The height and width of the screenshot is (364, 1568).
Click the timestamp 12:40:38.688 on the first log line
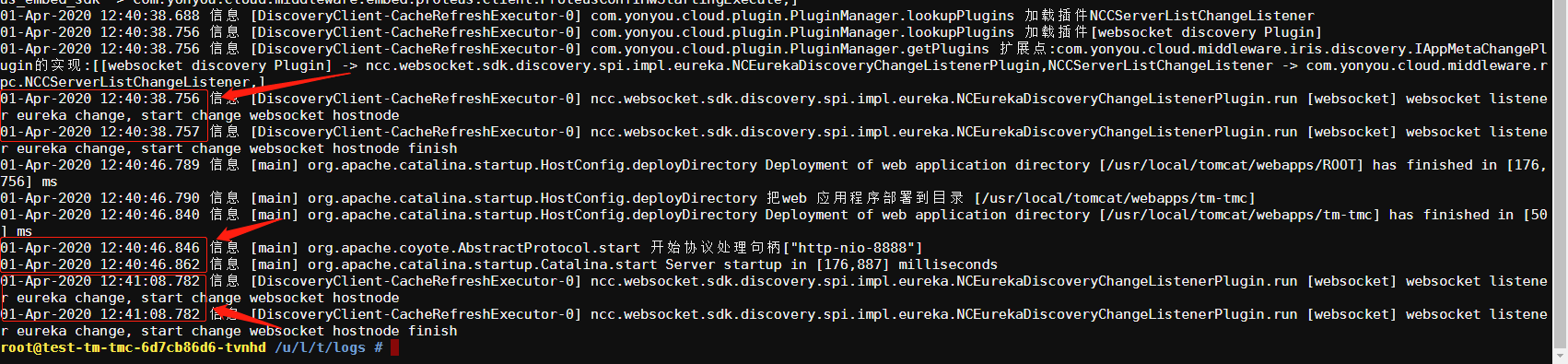tap(149, 16)
